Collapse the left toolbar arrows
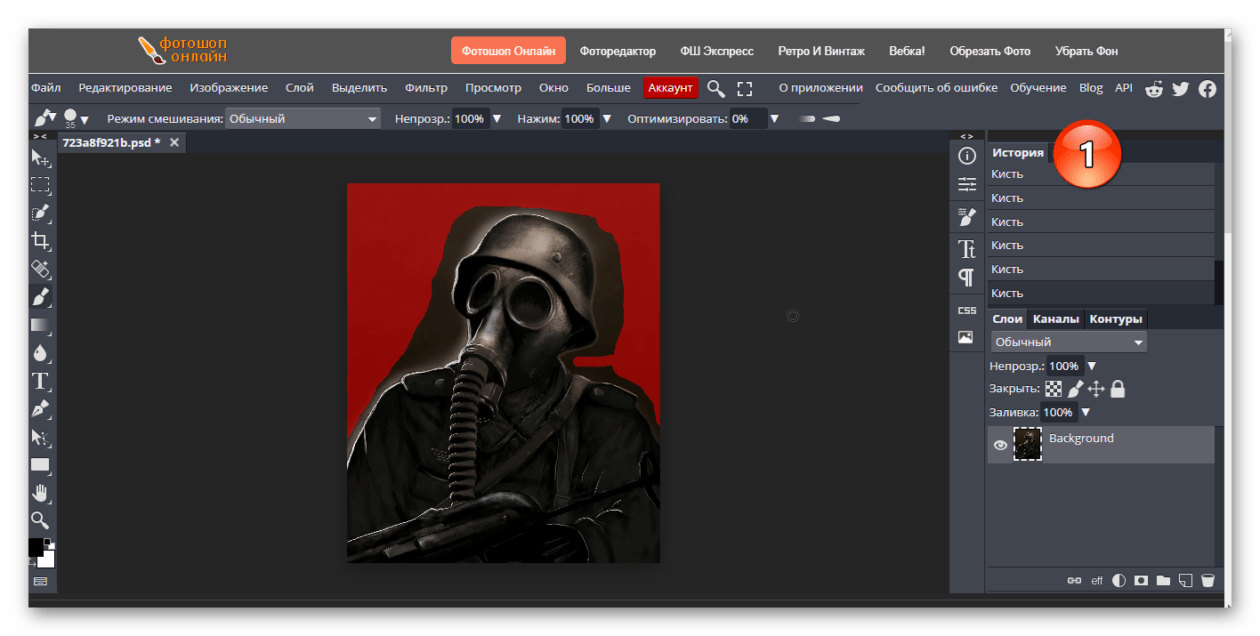Image resolution: width=1260 pixels, height=636 pixels. tap(40, 136)
